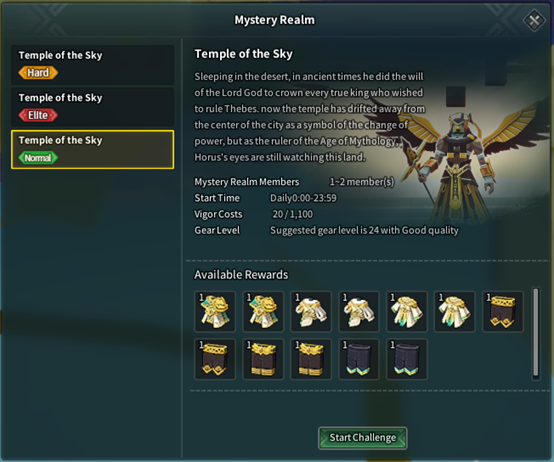Select Temple of the Sky Normal difficulty
Viewport: 554px width, 462px height.
point(93,149)
